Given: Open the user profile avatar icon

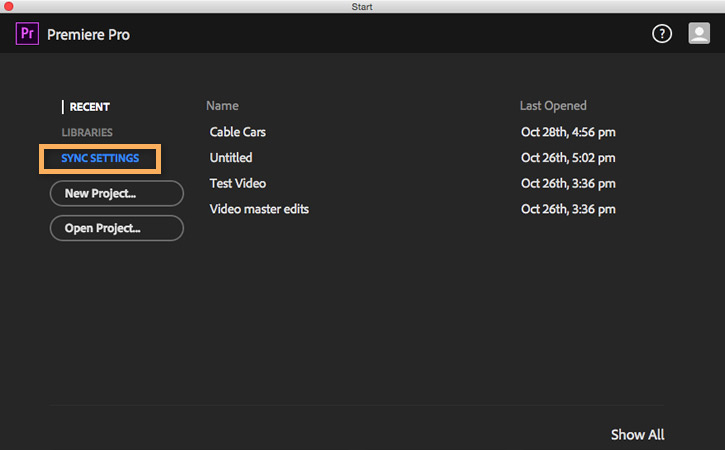Looking at the screenshot, I should tap(699, 34).
